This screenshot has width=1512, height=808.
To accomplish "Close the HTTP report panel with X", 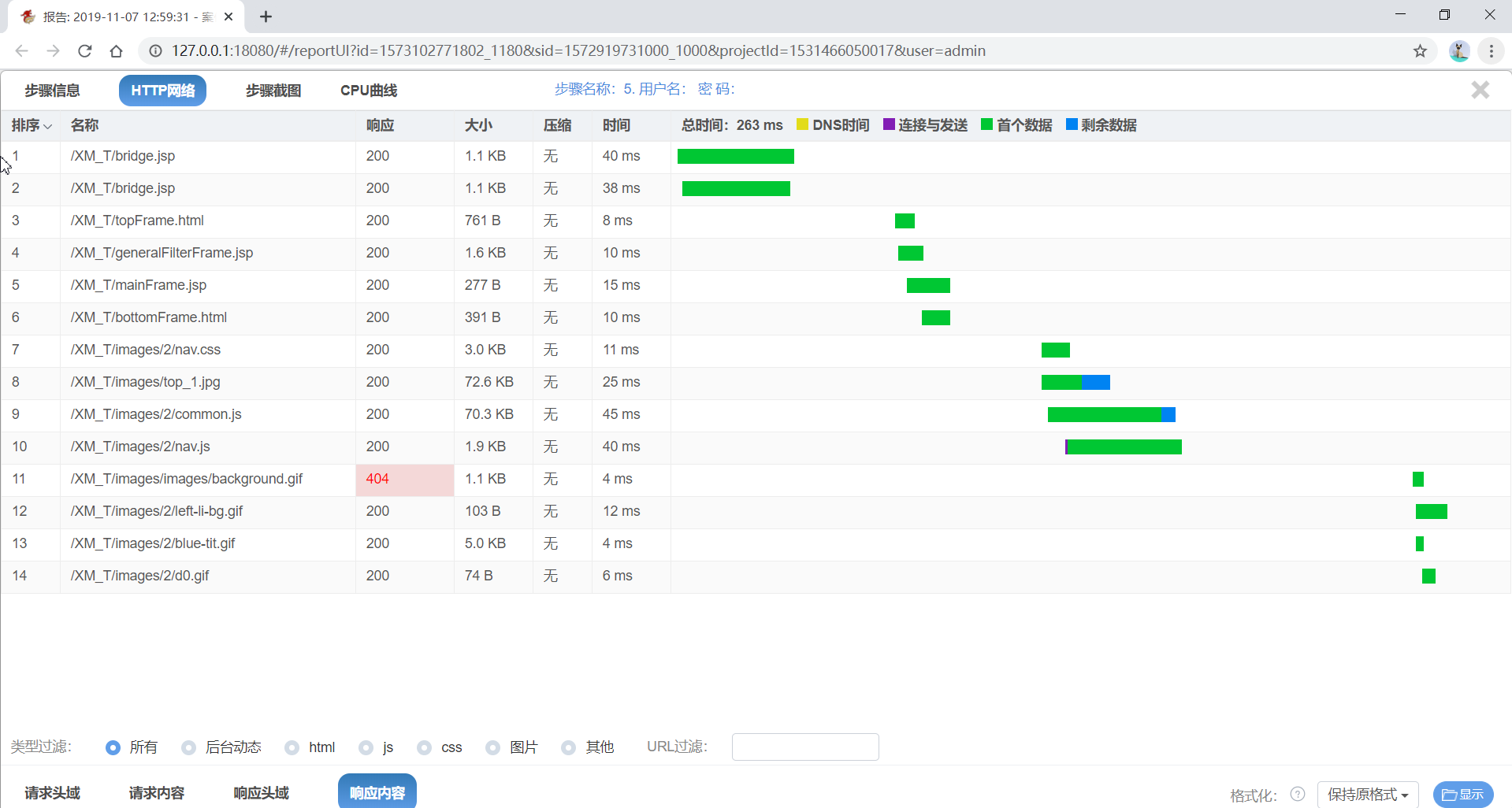I will [1480, 90].
